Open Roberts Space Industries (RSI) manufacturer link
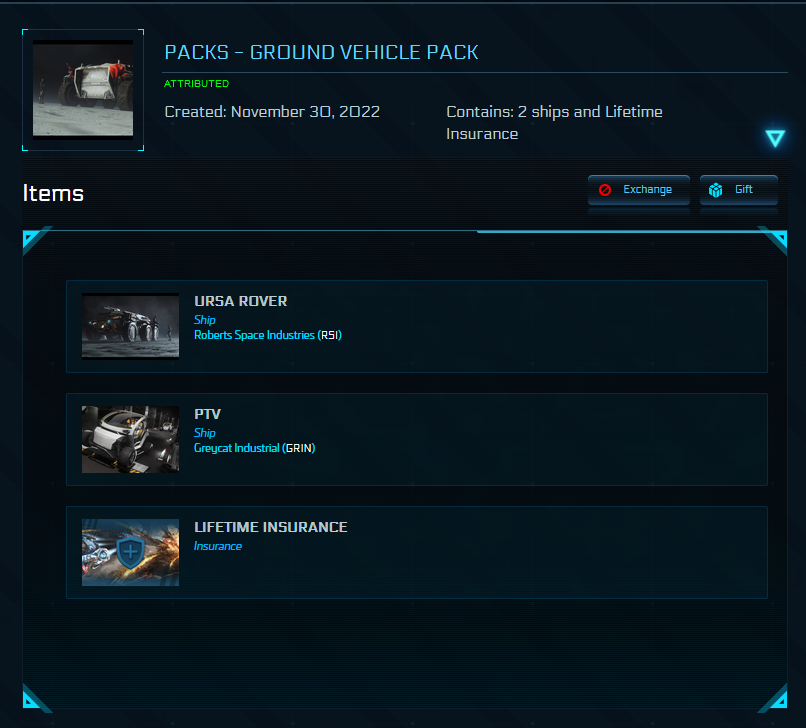 tap(267, 335)
